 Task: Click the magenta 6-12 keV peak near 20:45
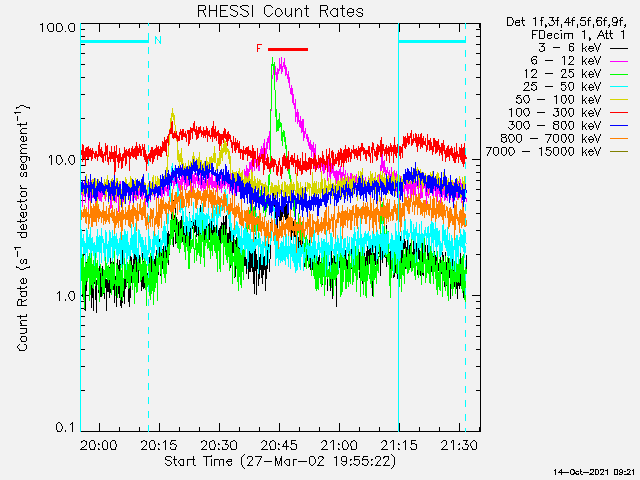click(282, 65)
